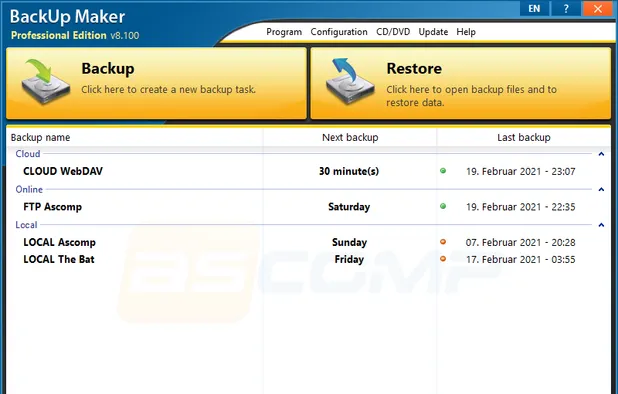Open the Configuration menu
The height and width of the screenshot is (394, 618).
coord(339,32)
